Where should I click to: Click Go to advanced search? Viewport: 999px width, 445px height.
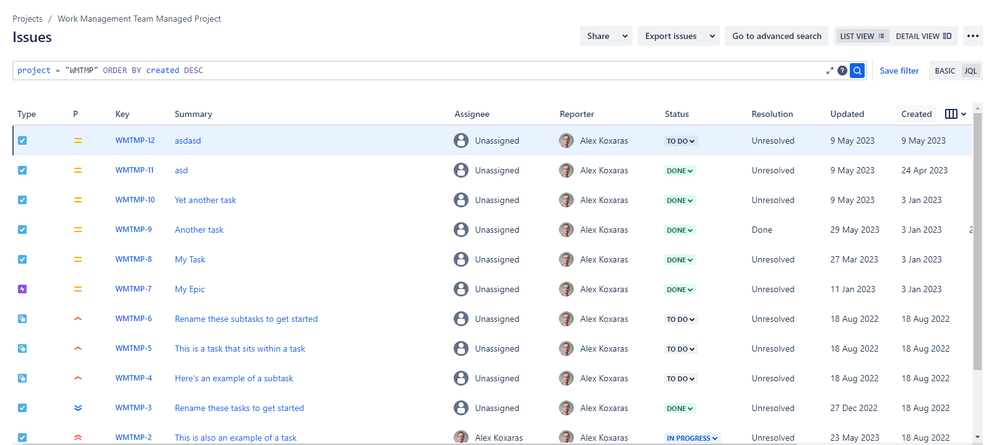pos(777,36)
